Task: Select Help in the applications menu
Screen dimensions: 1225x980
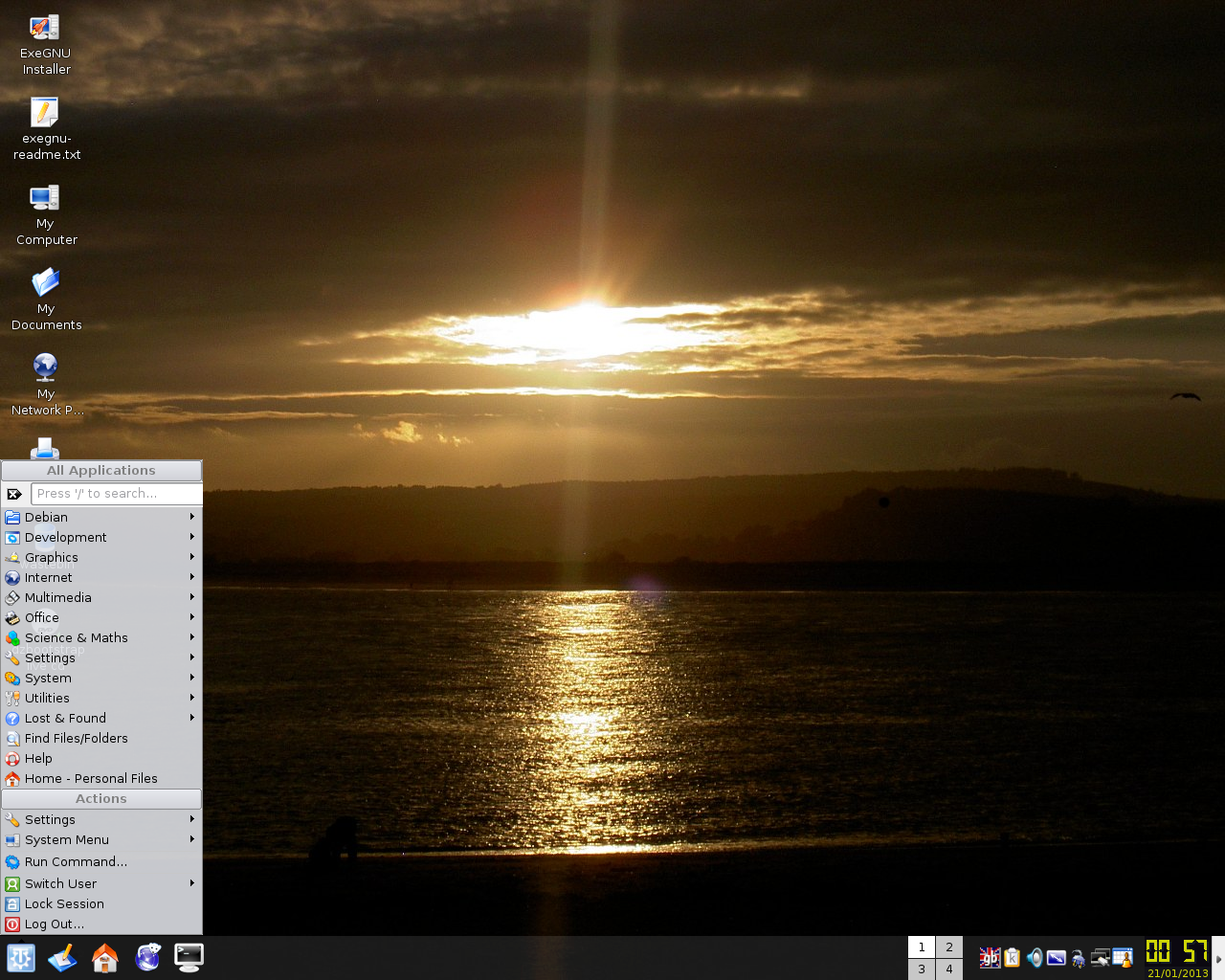Action: pos(101,758)
